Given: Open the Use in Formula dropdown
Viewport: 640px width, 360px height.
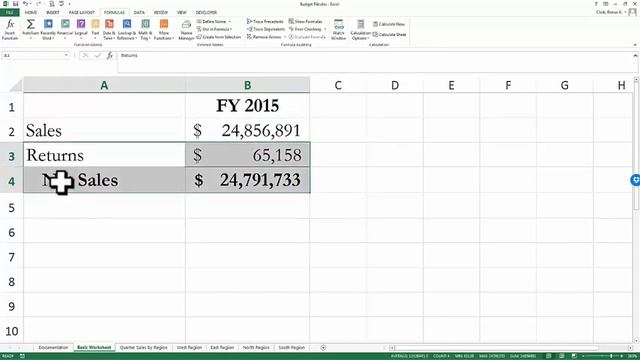Looking at the screenshot, I should click(x=214, y=29).
